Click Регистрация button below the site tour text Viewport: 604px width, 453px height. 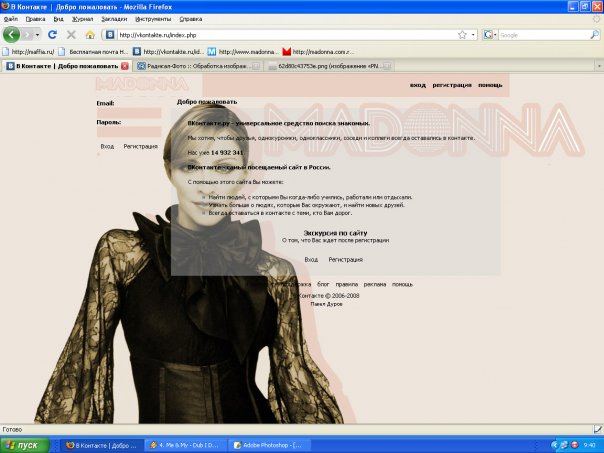[x=346, y=260]
